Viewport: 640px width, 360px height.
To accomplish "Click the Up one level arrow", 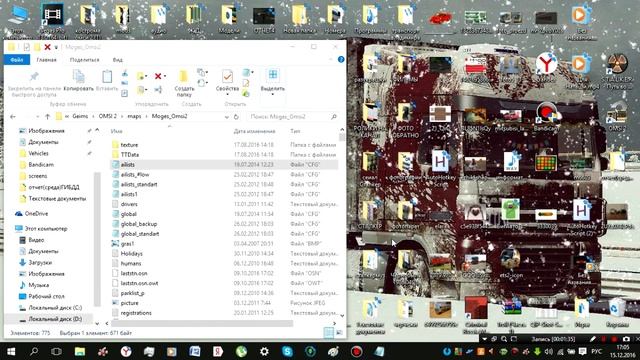I will click(x=47, y=117).
